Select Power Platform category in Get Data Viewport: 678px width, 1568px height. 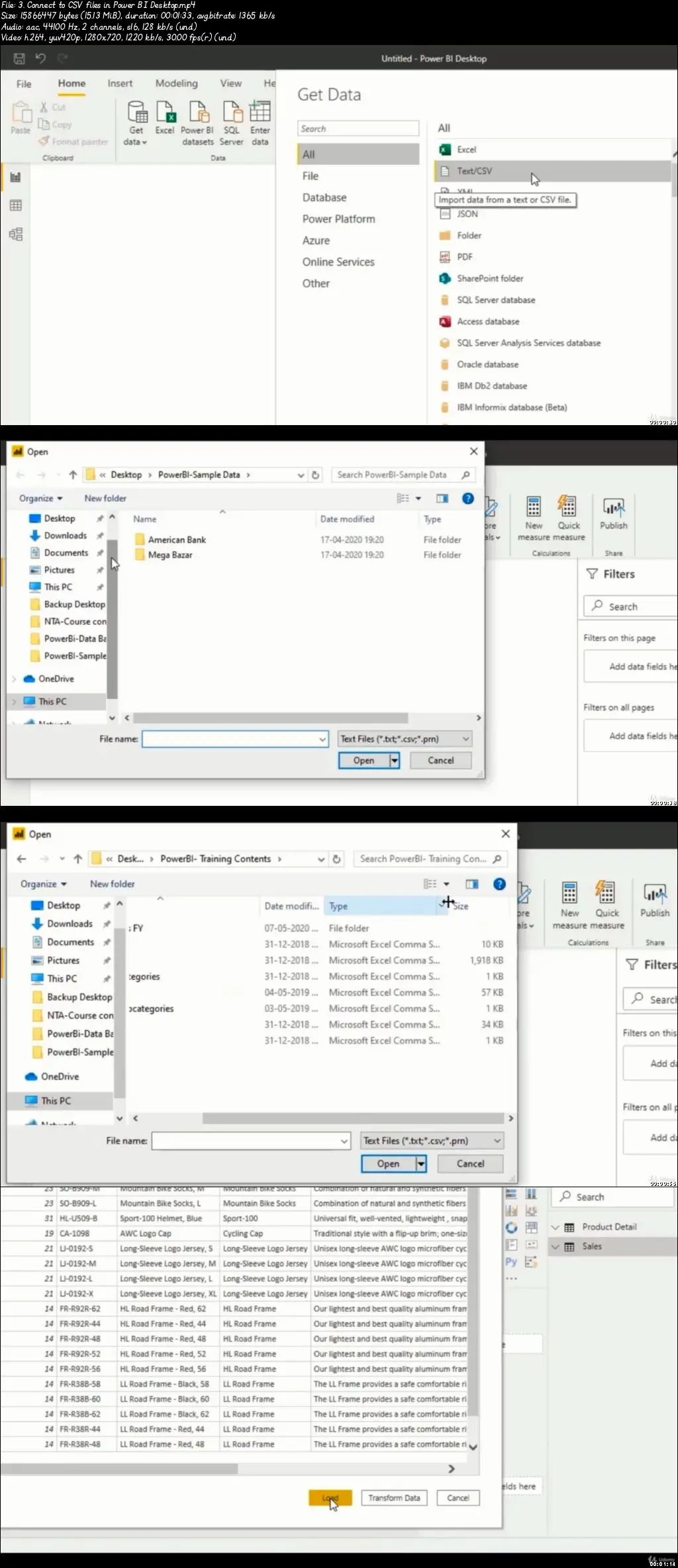(x=338, y=219)
